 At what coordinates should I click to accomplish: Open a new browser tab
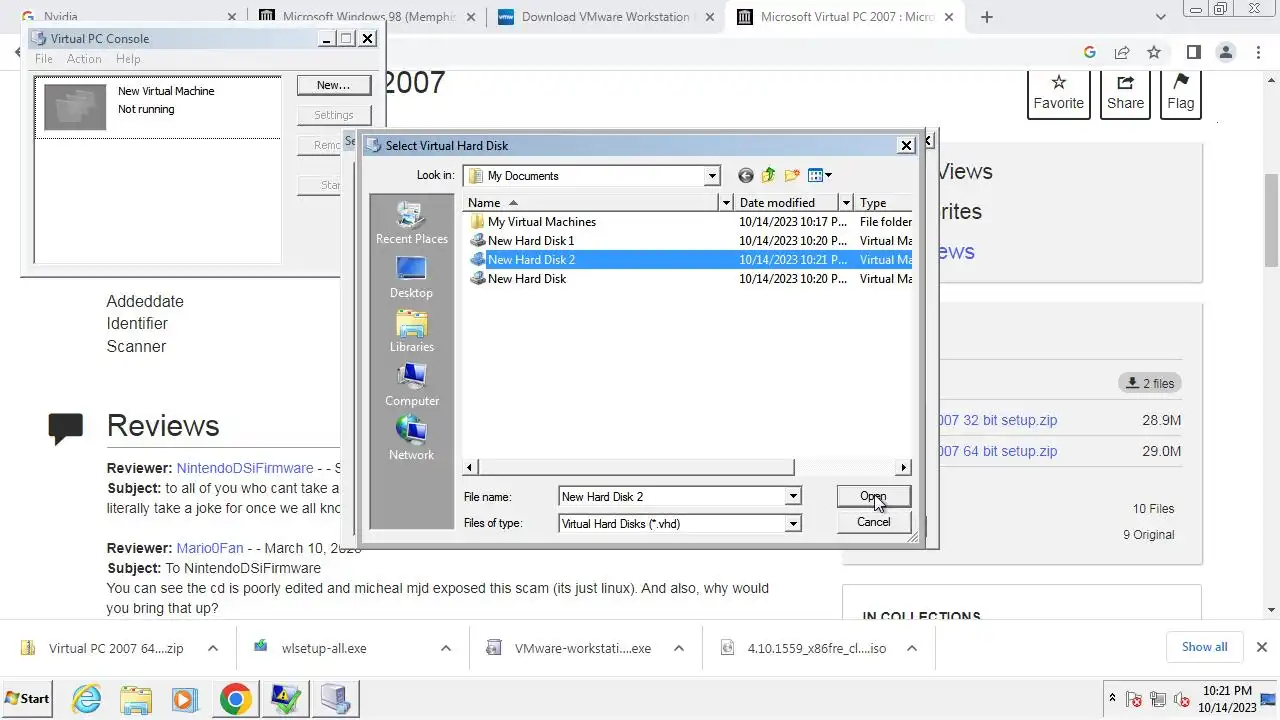987,17
